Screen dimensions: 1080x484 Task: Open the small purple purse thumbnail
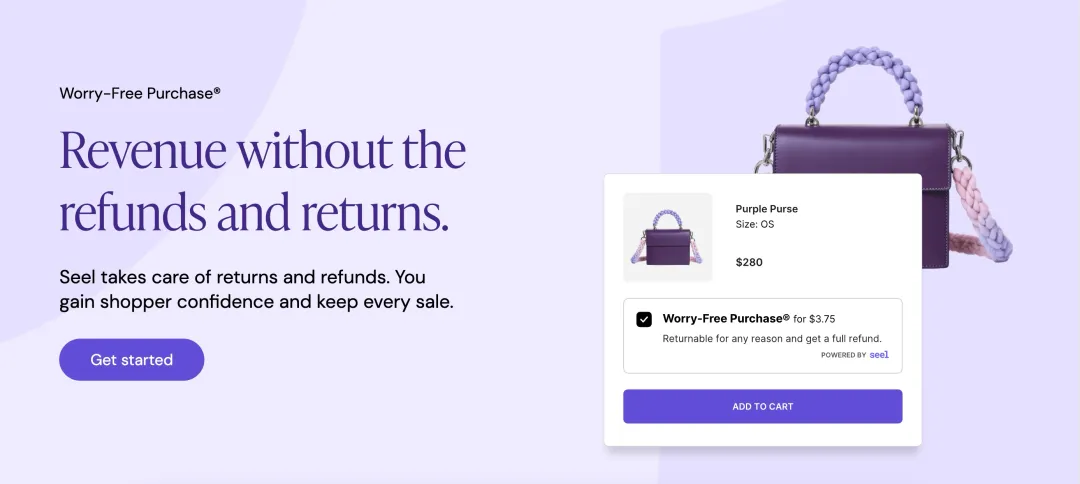point(667,237)
